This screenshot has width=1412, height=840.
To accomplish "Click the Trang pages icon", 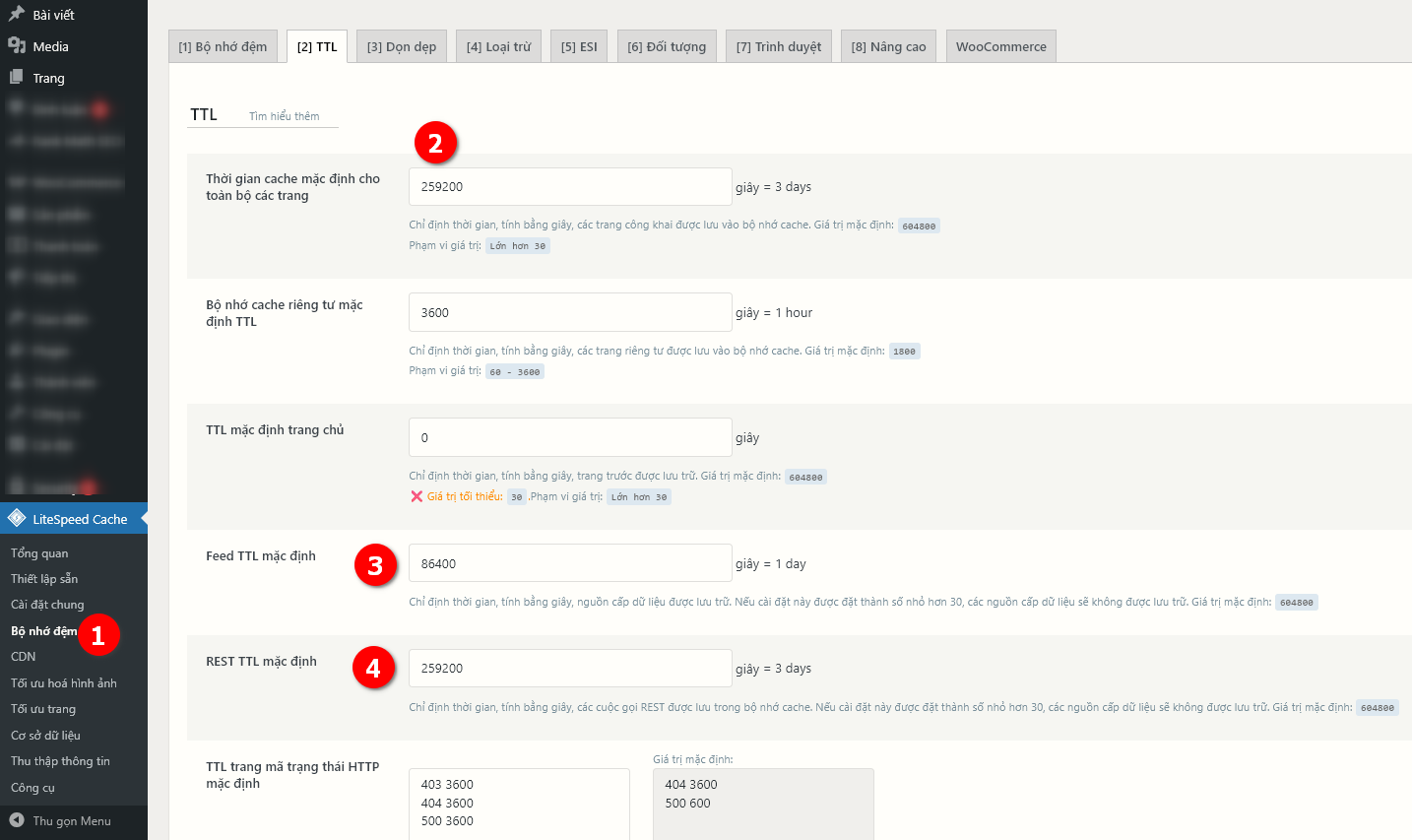I will click(17, 78).
